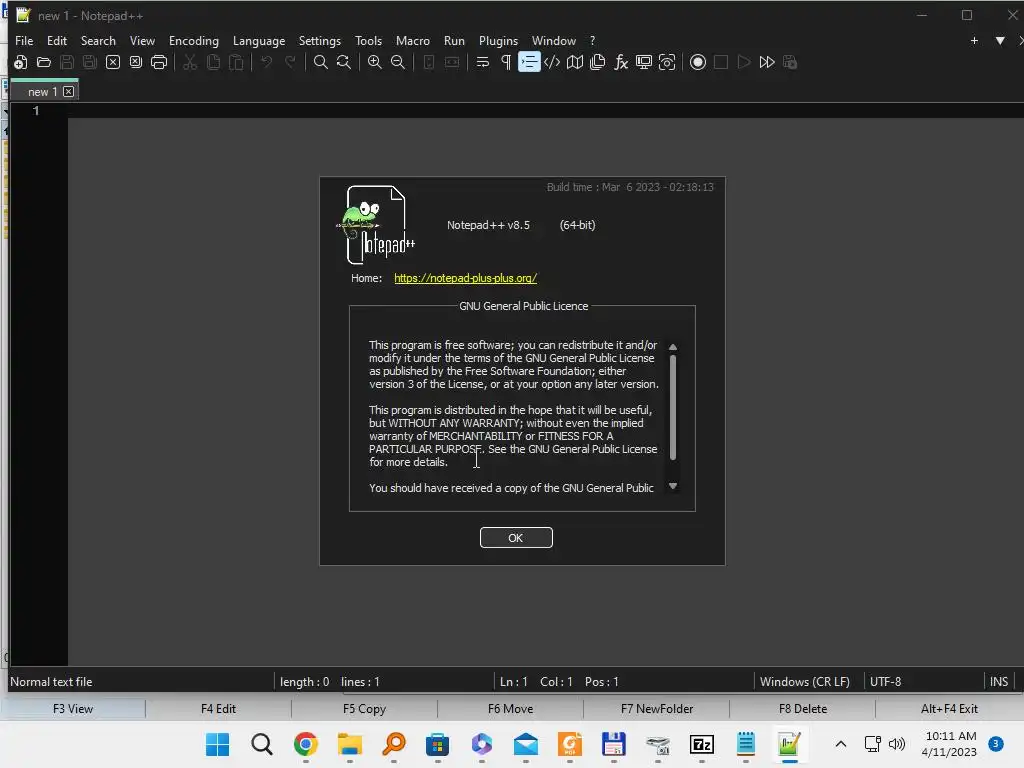Click the licence text scroll-up arrow
The width and height of the screenshot is (1024, 768).
[x=673, y=347]
